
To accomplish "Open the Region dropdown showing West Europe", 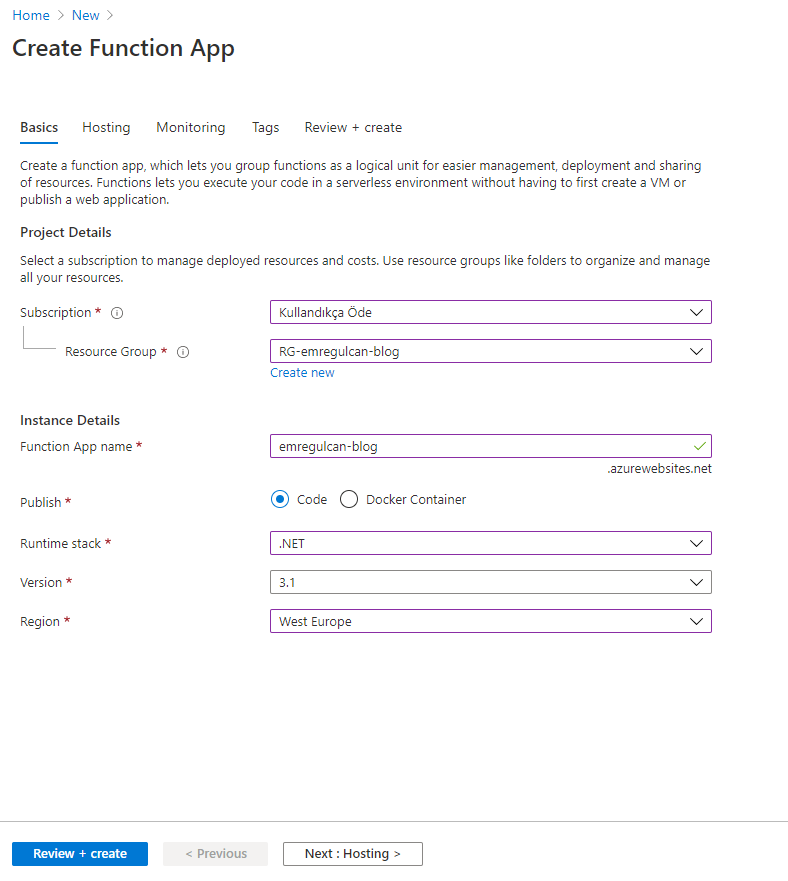I will (491, 621).
